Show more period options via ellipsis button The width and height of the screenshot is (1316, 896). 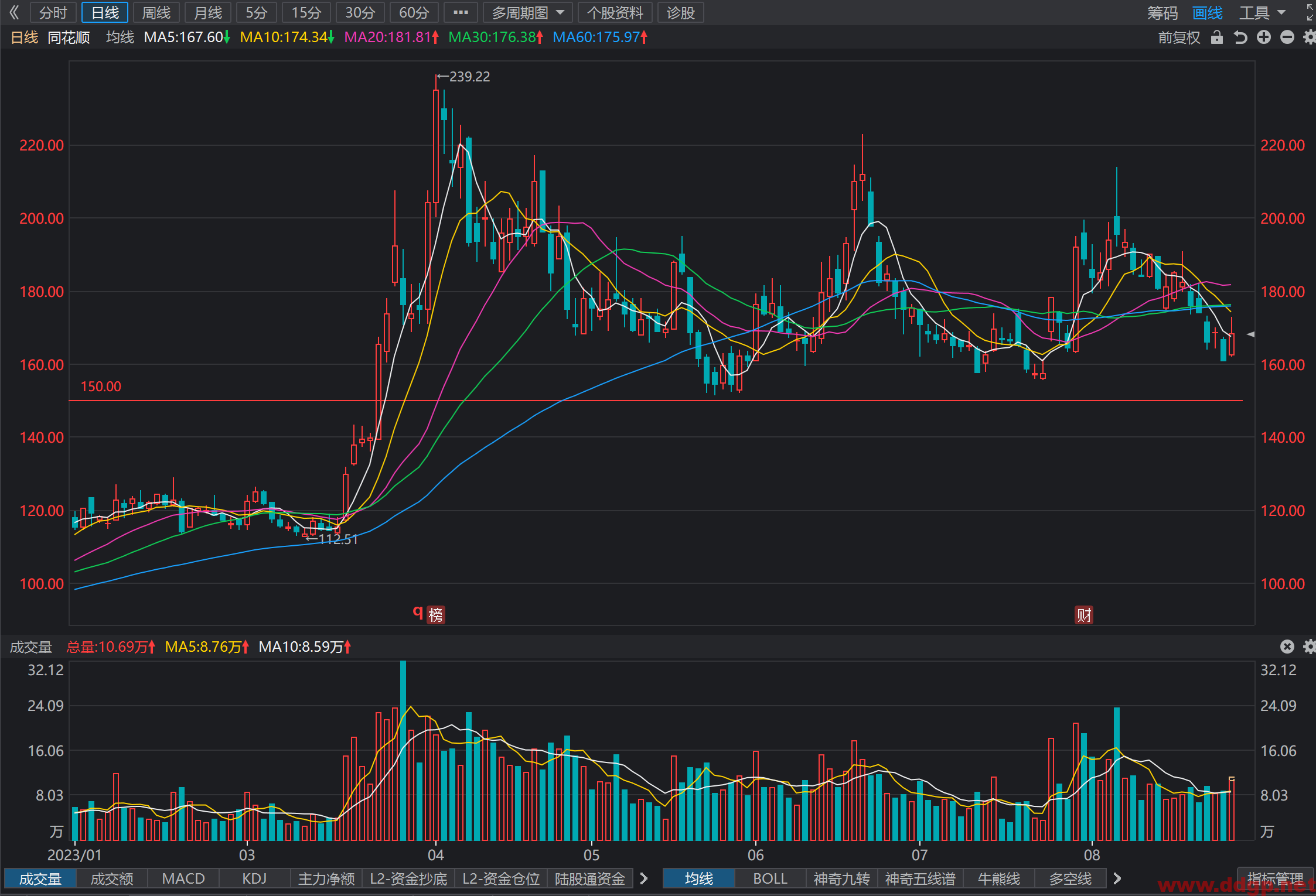(x=461, y=12)
